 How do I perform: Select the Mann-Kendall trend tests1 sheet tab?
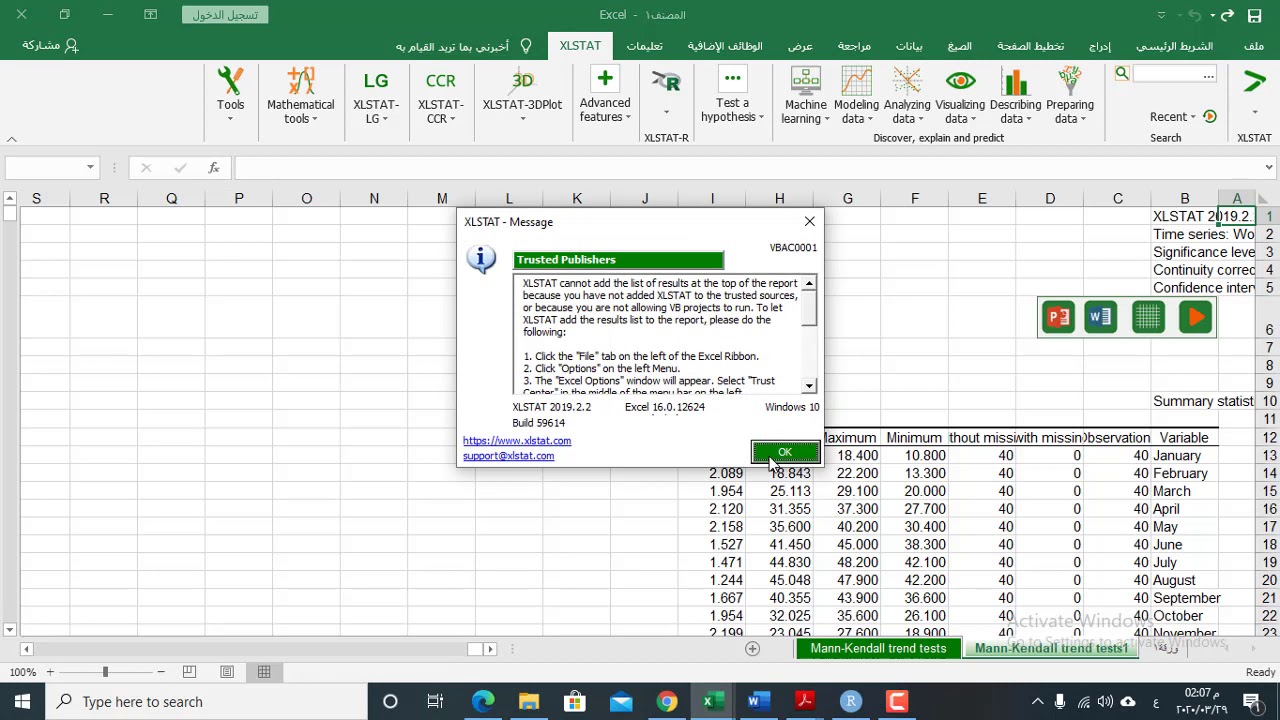1051,649
